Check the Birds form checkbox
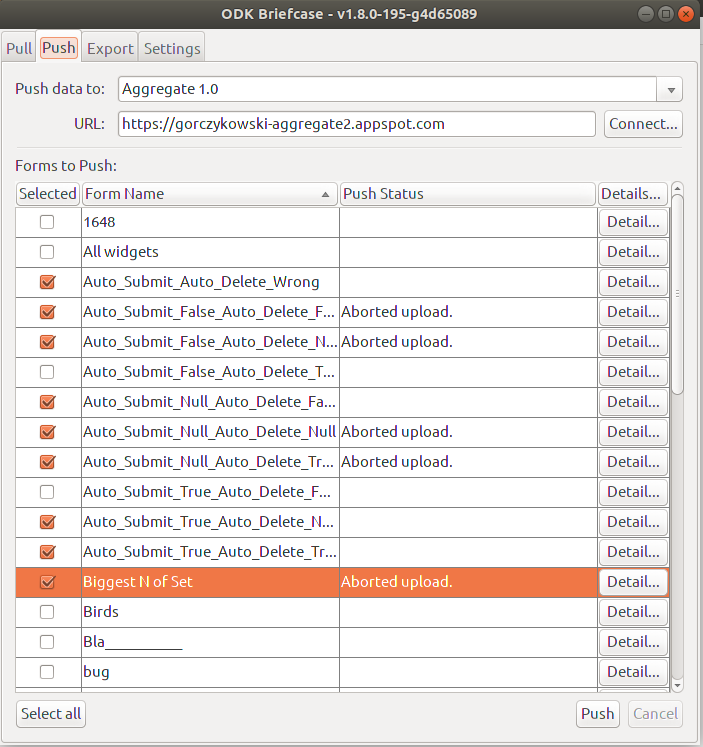 coord(47,612)
